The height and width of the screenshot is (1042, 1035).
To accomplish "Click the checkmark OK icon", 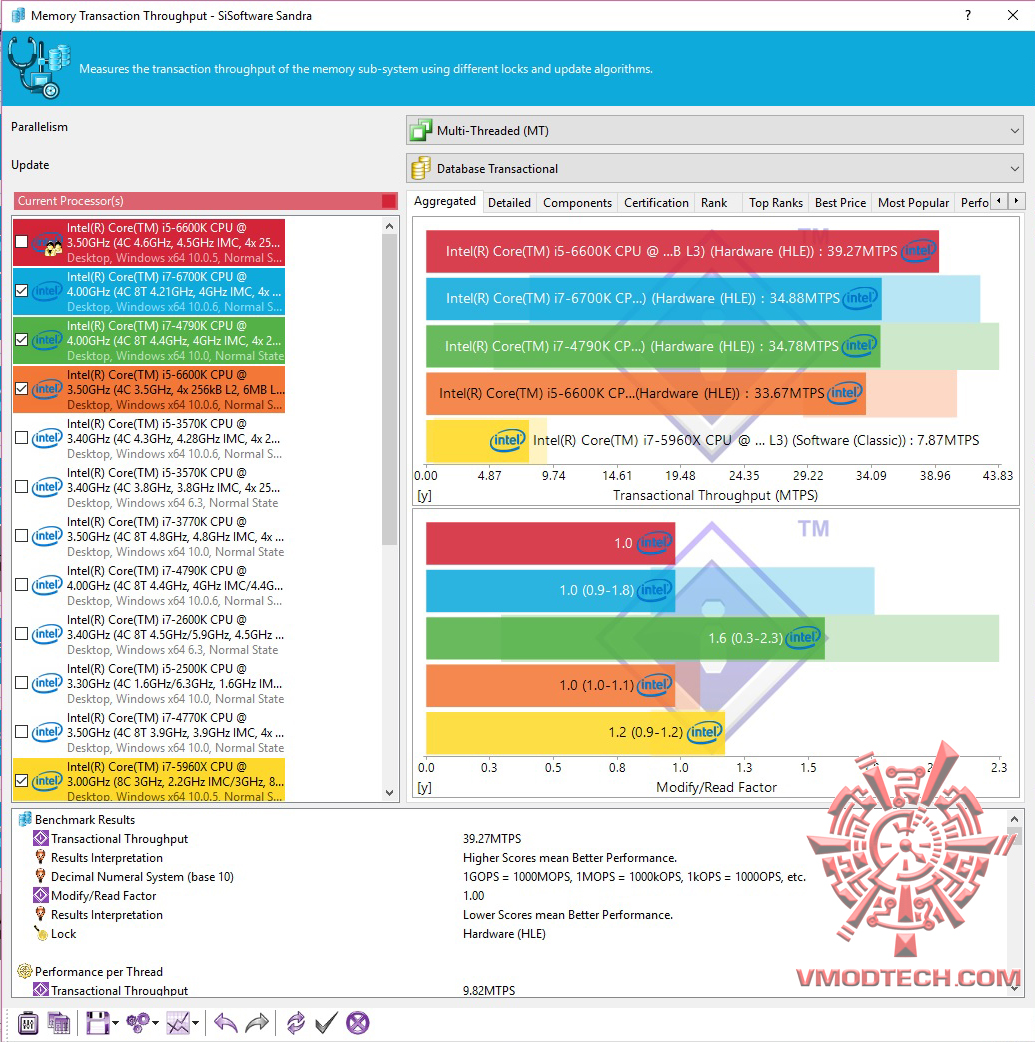I will click(326, 1023).
